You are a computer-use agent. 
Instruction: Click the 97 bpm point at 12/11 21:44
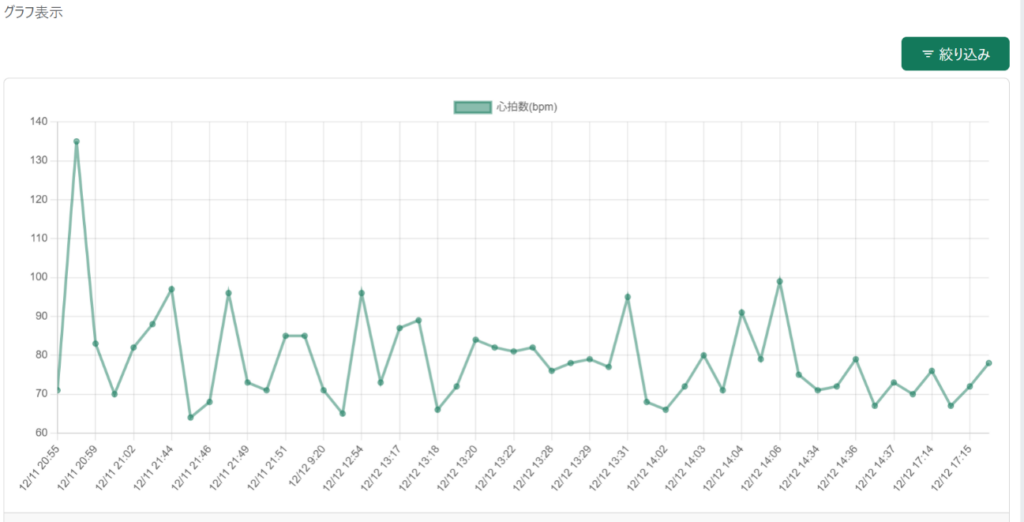coord(171,289)
